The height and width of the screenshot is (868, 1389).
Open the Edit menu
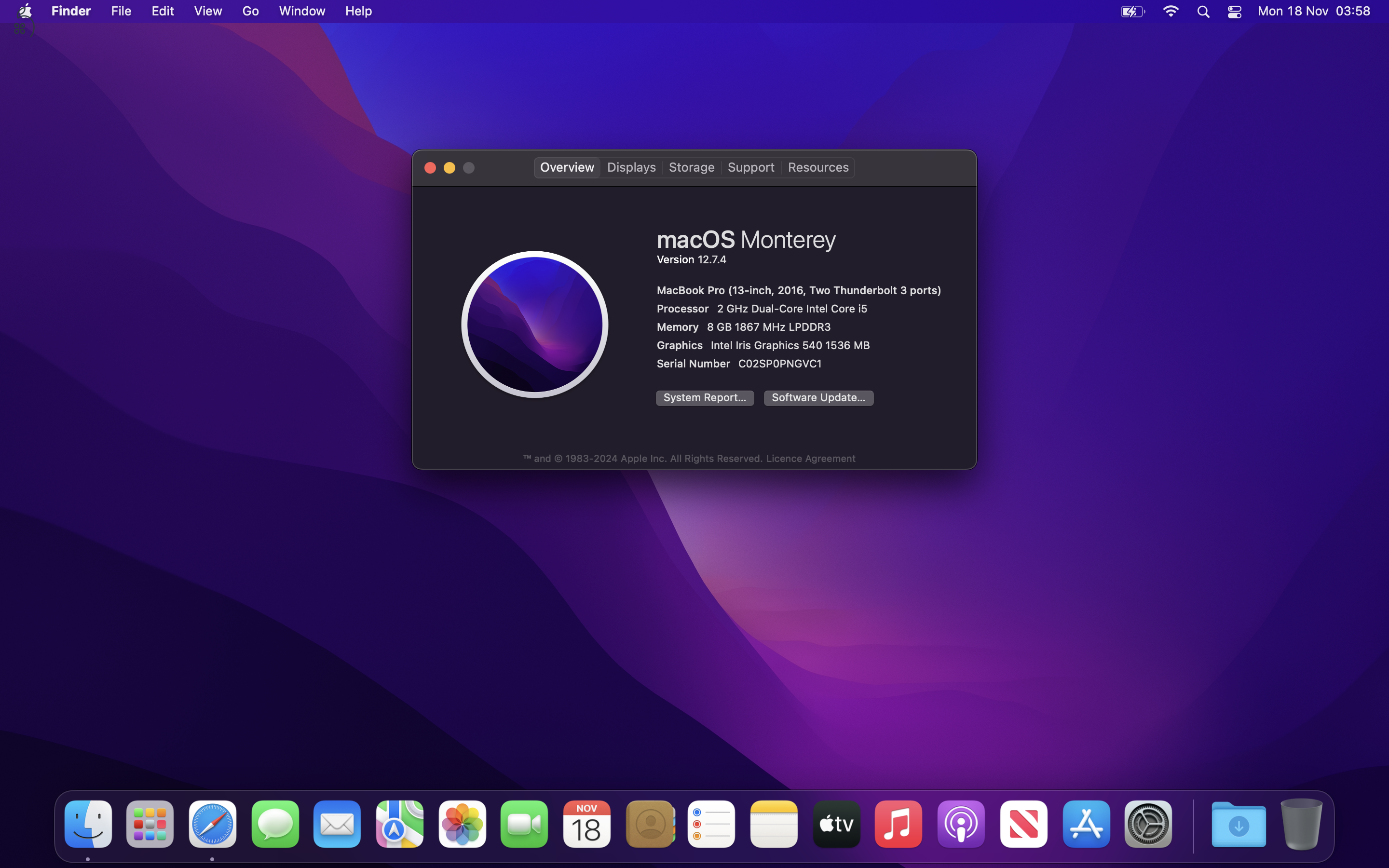click(x=163, y=11)
